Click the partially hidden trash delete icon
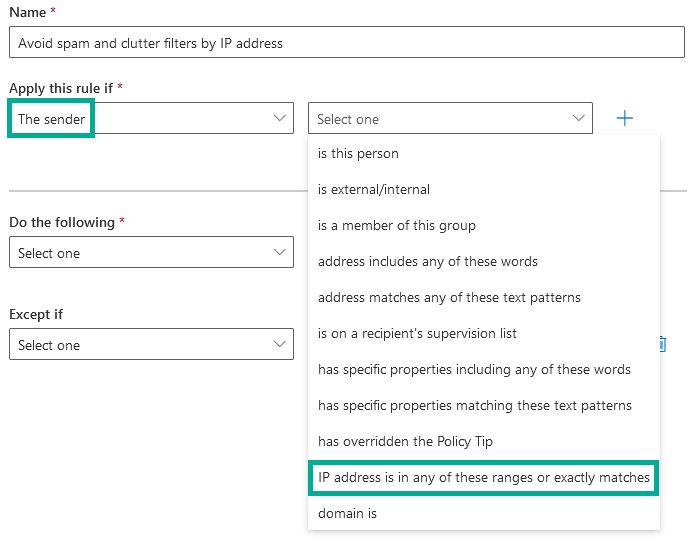 [663, 344]
